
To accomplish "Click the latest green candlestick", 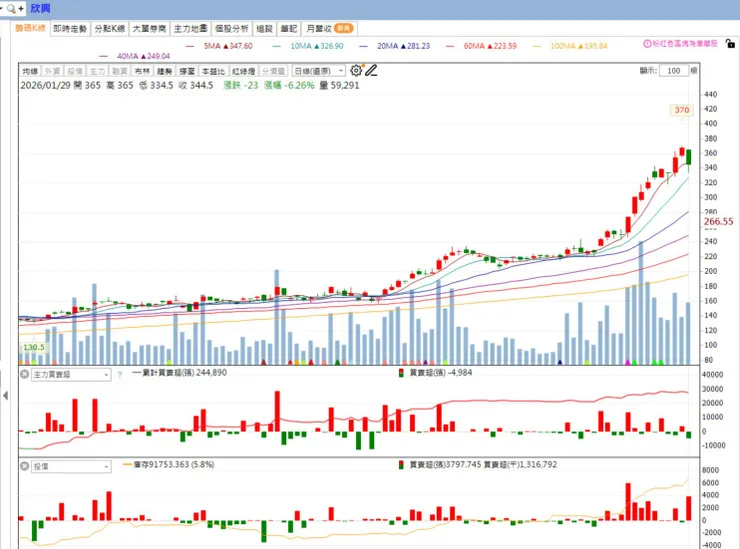I will 689,158.
